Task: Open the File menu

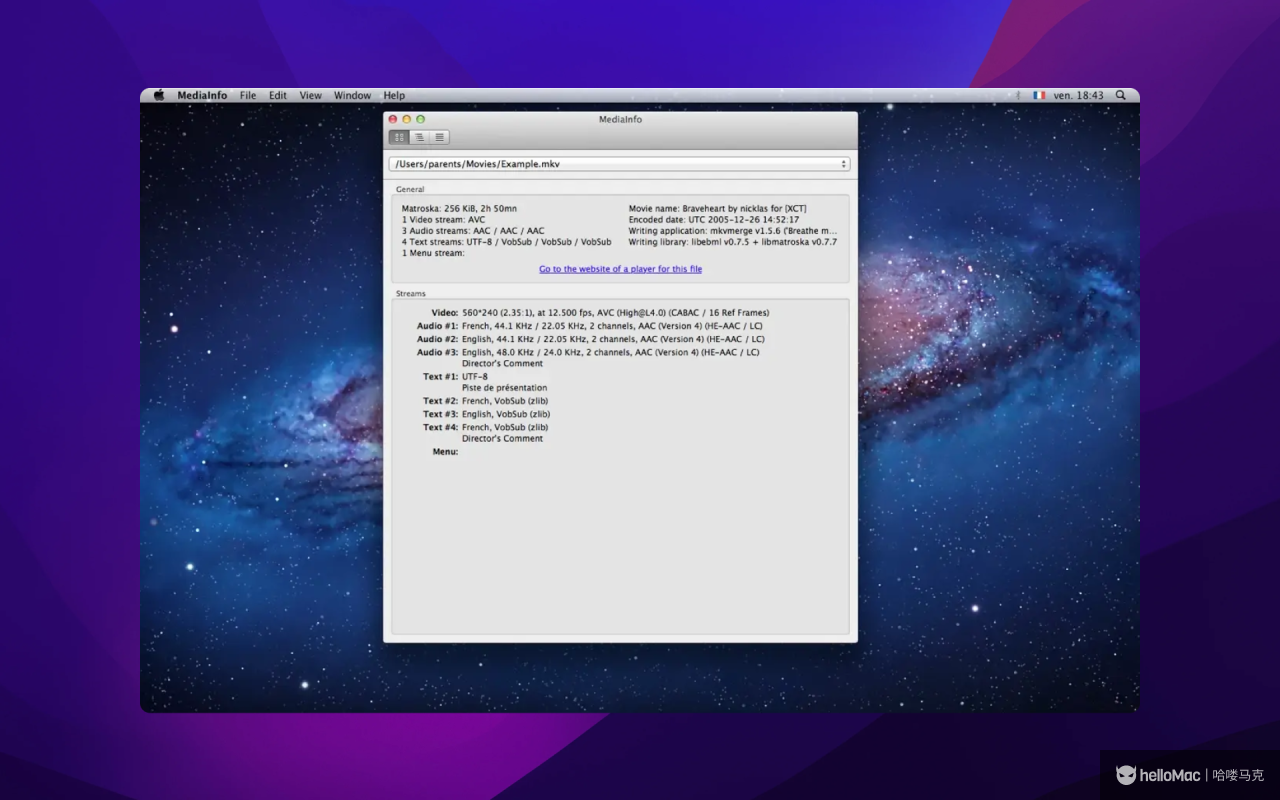Action: pyautogui.click(x=248, y=96)
